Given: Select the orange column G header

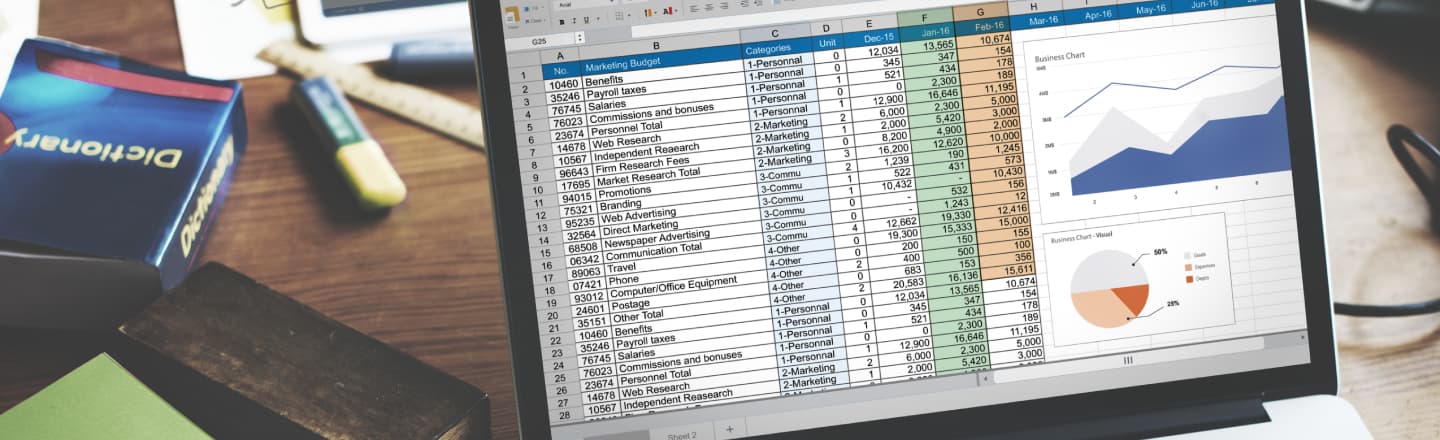Looking at the screenshot, I should (x=980, y=12).
